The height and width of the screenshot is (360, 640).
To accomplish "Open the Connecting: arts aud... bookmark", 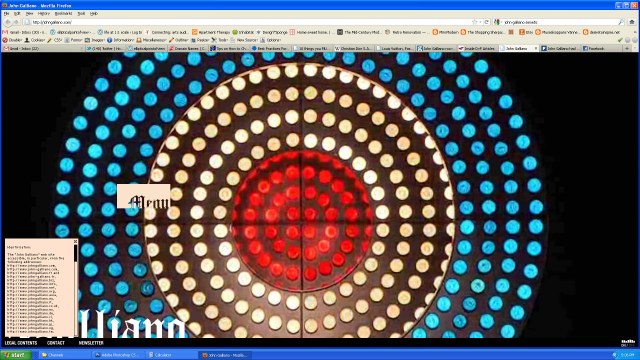I will (167, 32).
